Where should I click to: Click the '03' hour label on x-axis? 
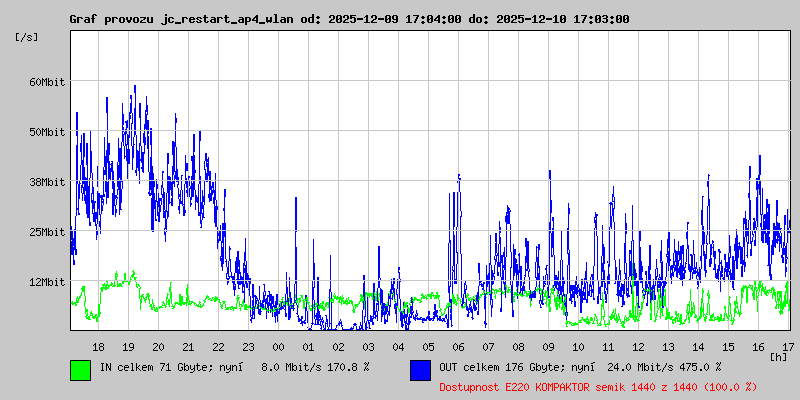pos(368,347)
